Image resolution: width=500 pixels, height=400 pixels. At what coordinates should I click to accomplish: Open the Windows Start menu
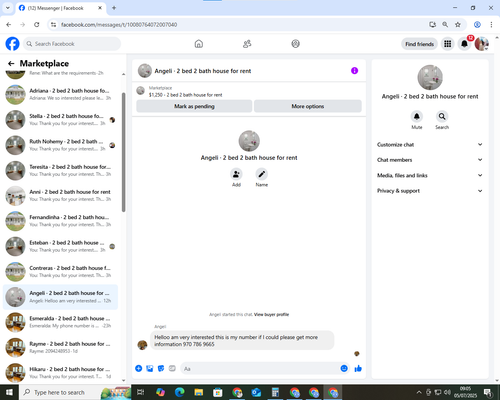point(9,392)
